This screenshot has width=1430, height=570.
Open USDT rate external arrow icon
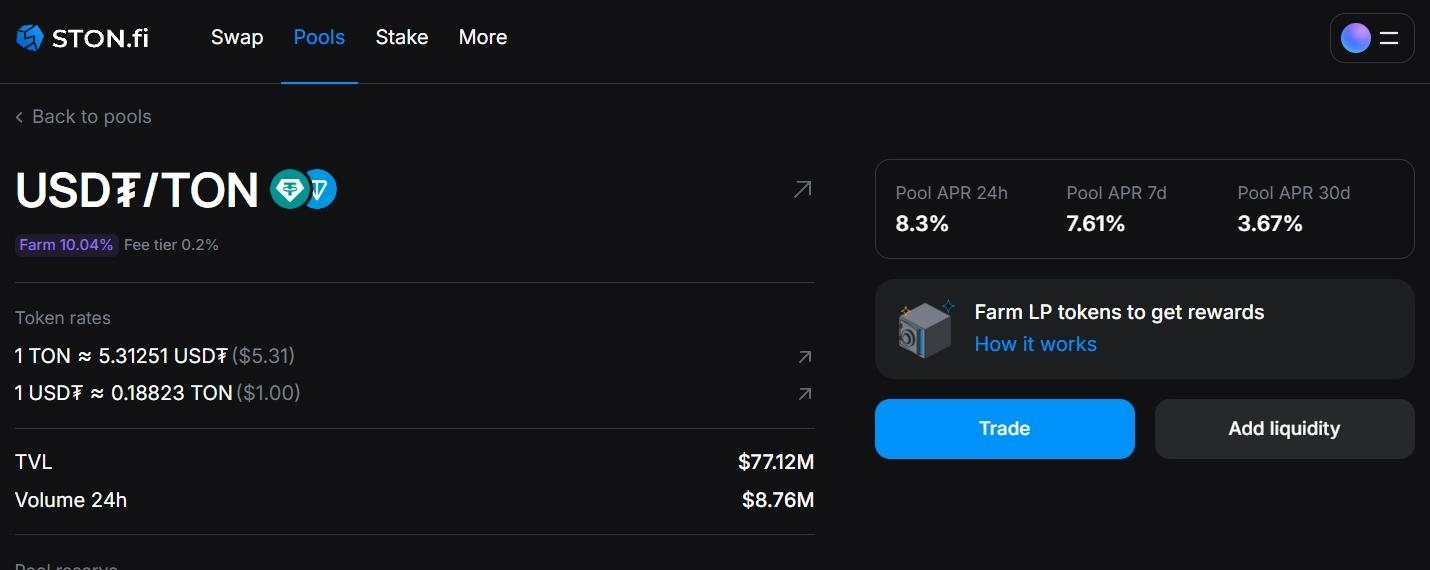pyautogui.click(x=804, y=394)
